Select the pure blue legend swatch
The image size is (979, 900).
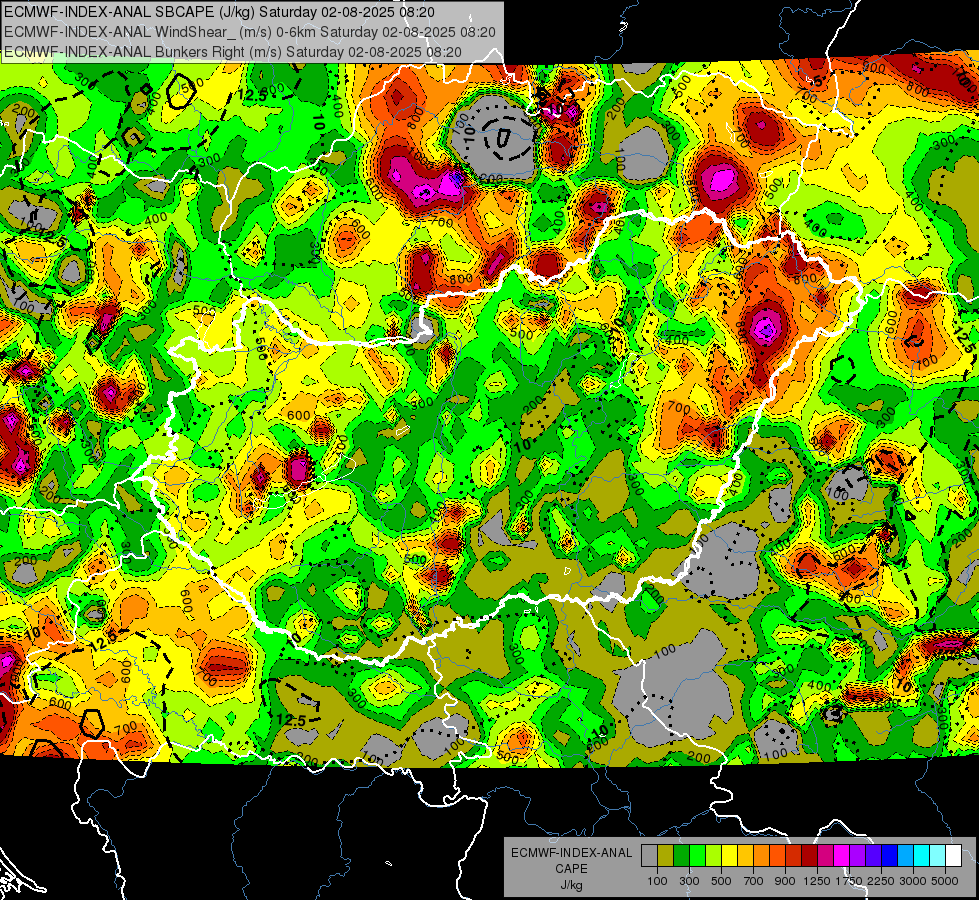[x=890, y=856]
